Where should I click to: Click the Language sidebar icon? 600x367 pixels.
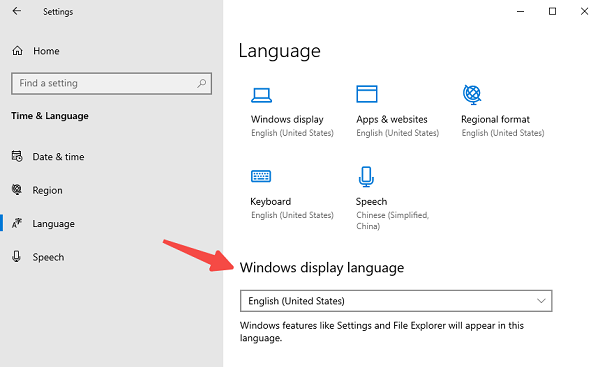click(17, 223)
